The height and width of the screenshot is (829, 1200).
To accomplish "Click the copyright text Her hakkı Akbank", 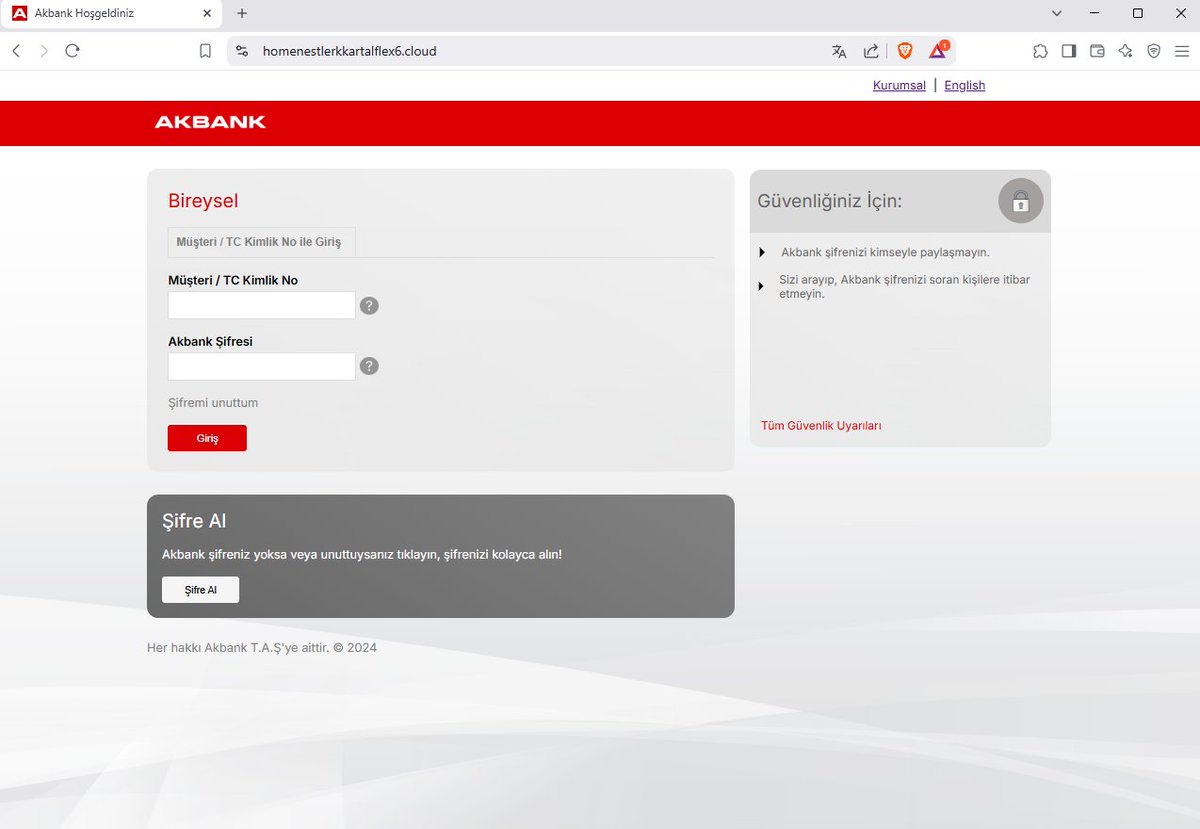I will (x=262, y=648).
